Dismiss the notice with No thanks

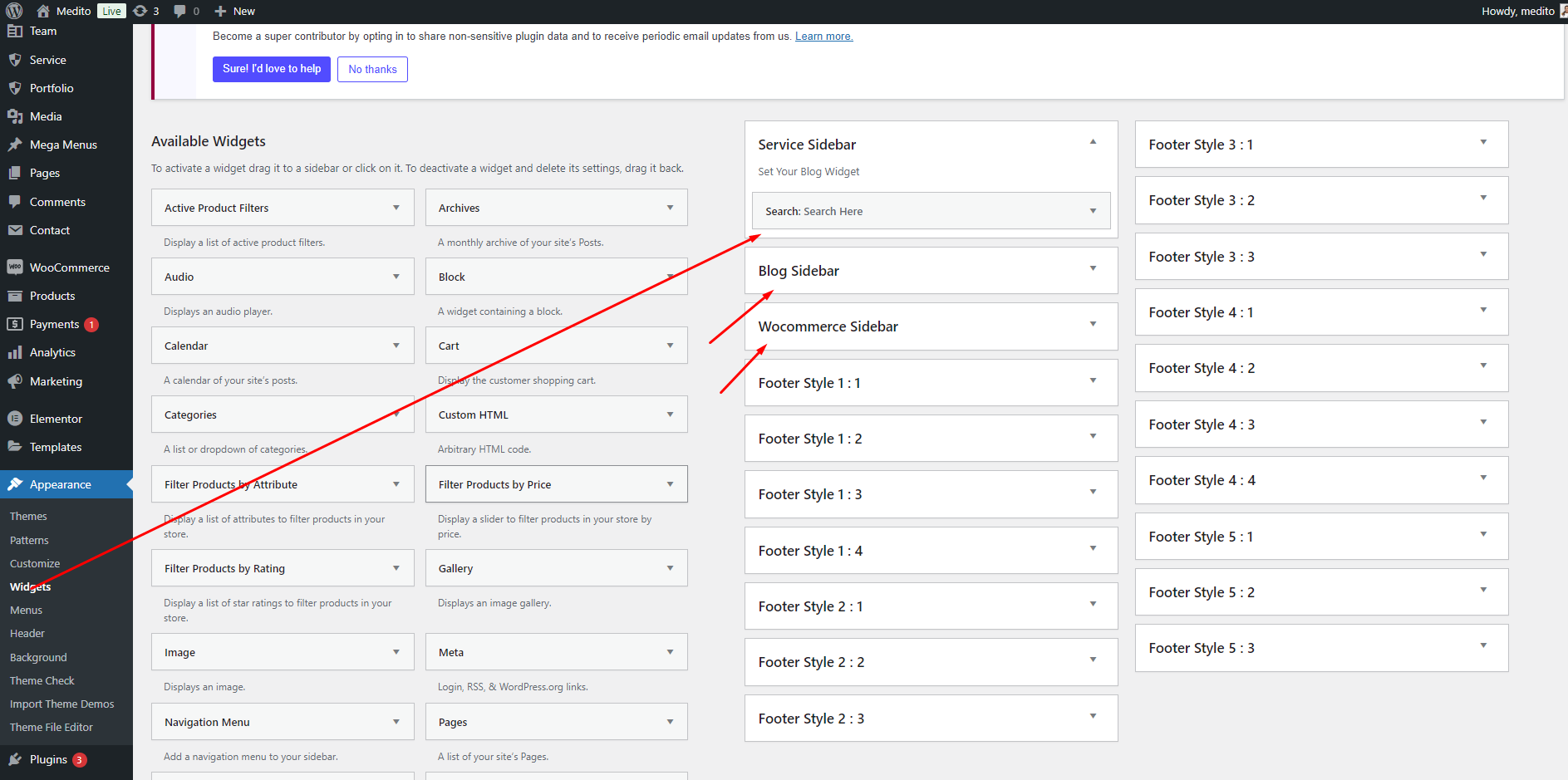tap(372, 70)
